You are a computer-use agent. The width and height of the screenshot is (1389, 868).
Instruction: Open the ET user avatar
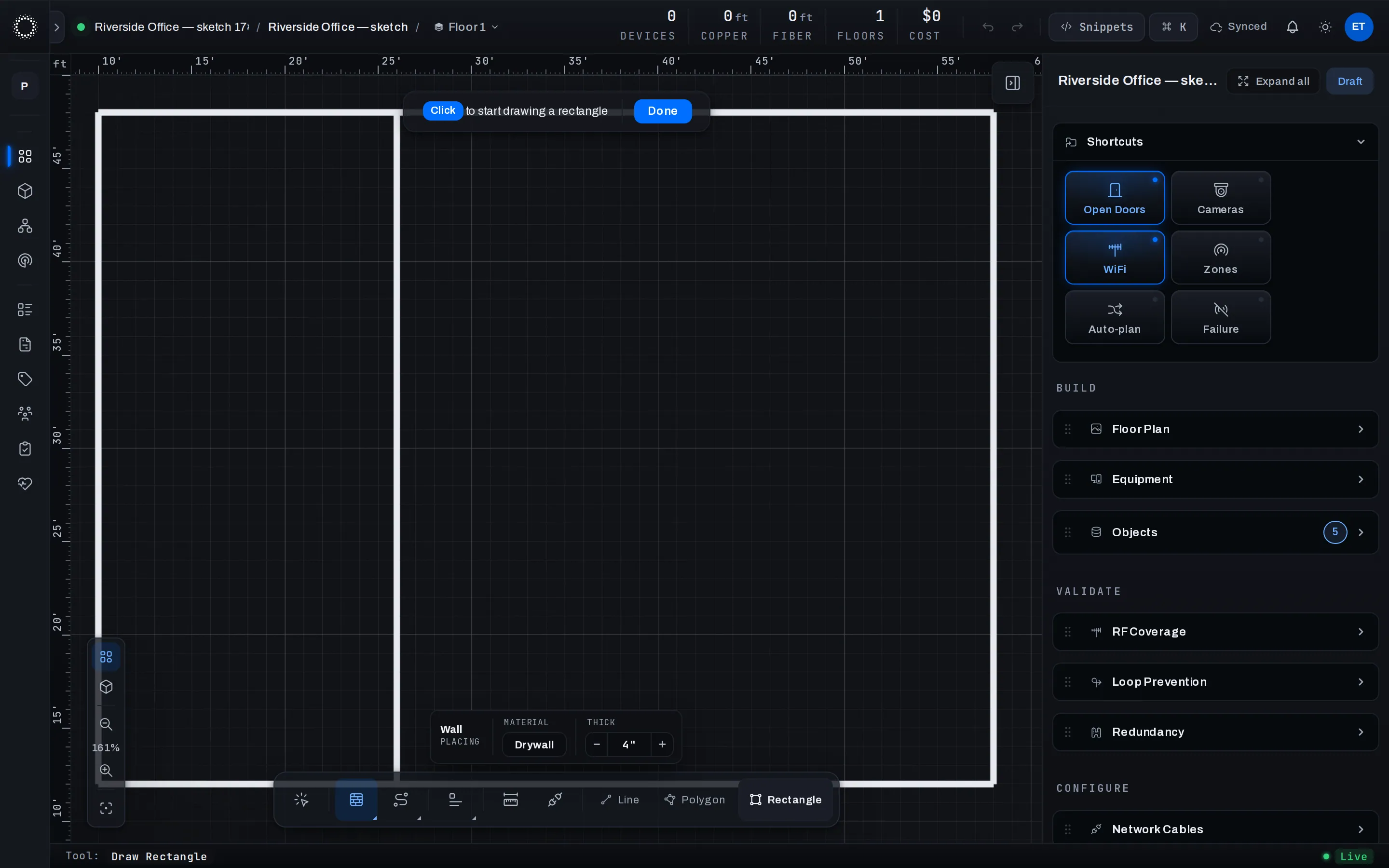1359,27
